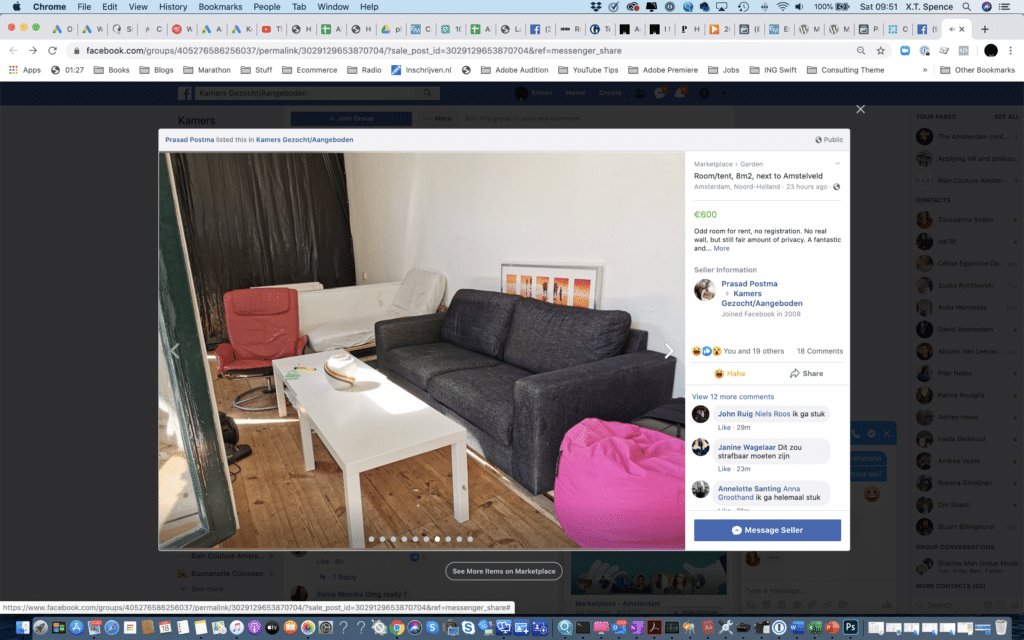Open the Other Bookmarks folder
This screenshot has width=1024, height=640.
[x=978, y=70]
